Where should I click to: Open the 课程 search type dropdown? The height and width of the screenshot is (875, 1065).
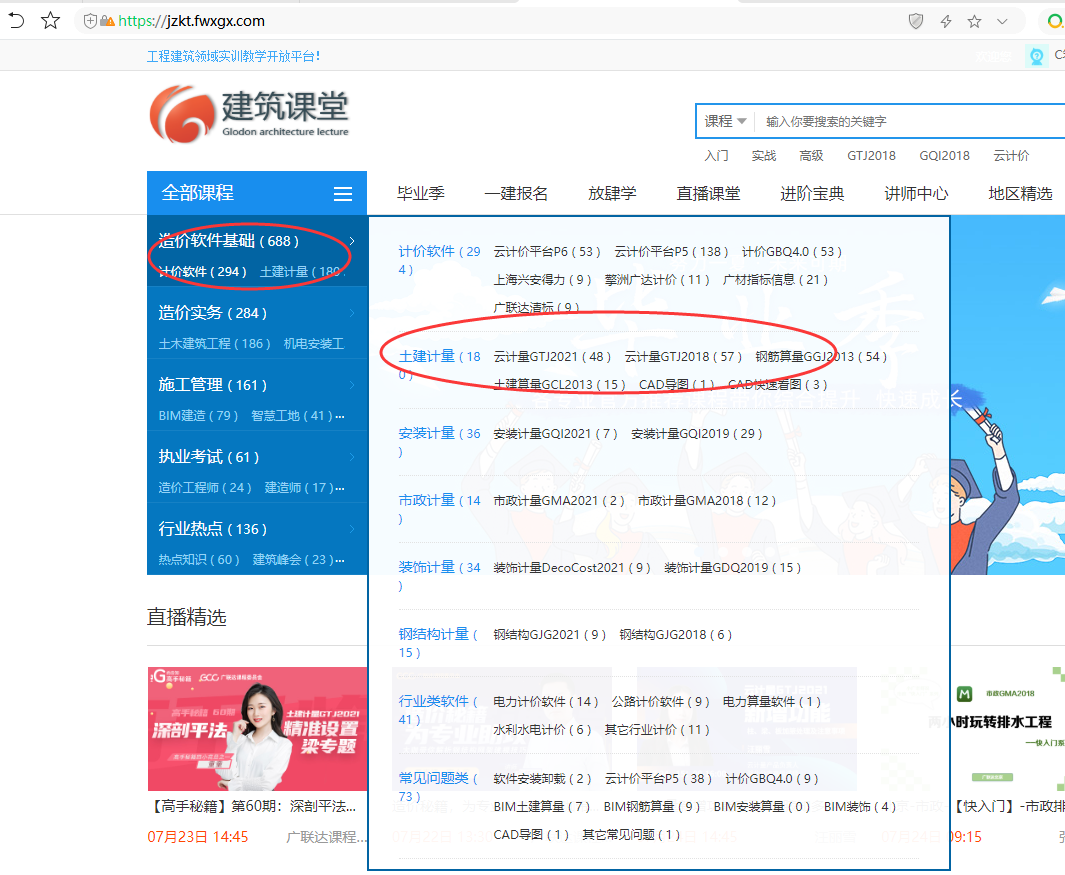coord(725,122)
